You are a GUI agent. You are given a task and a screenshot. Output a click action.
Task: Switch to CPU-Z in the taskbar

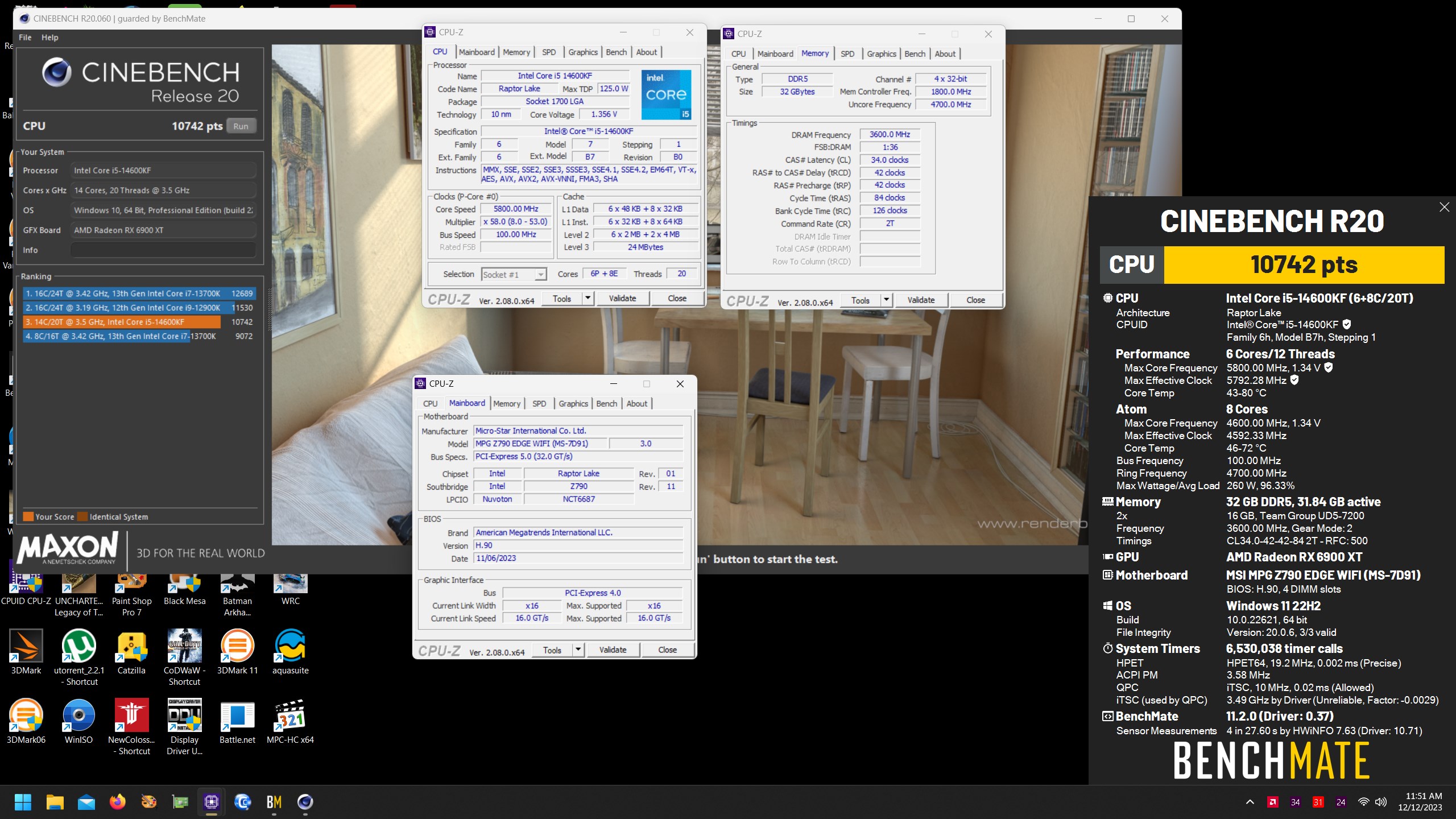point(212,802)
